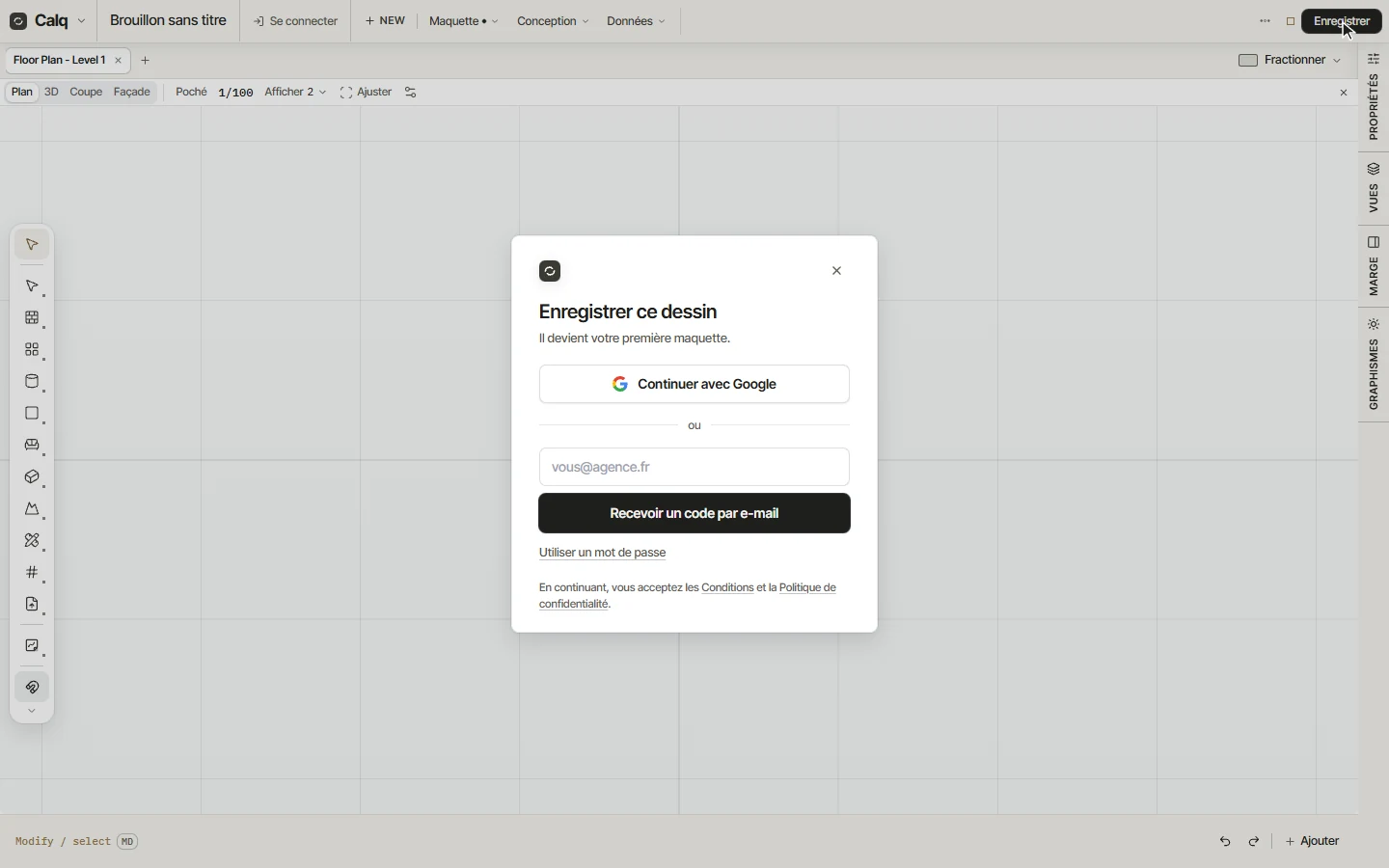This screenshot has width=1389, height=868.
Task: Pick the hash grid tool
Action: point(32,573)
